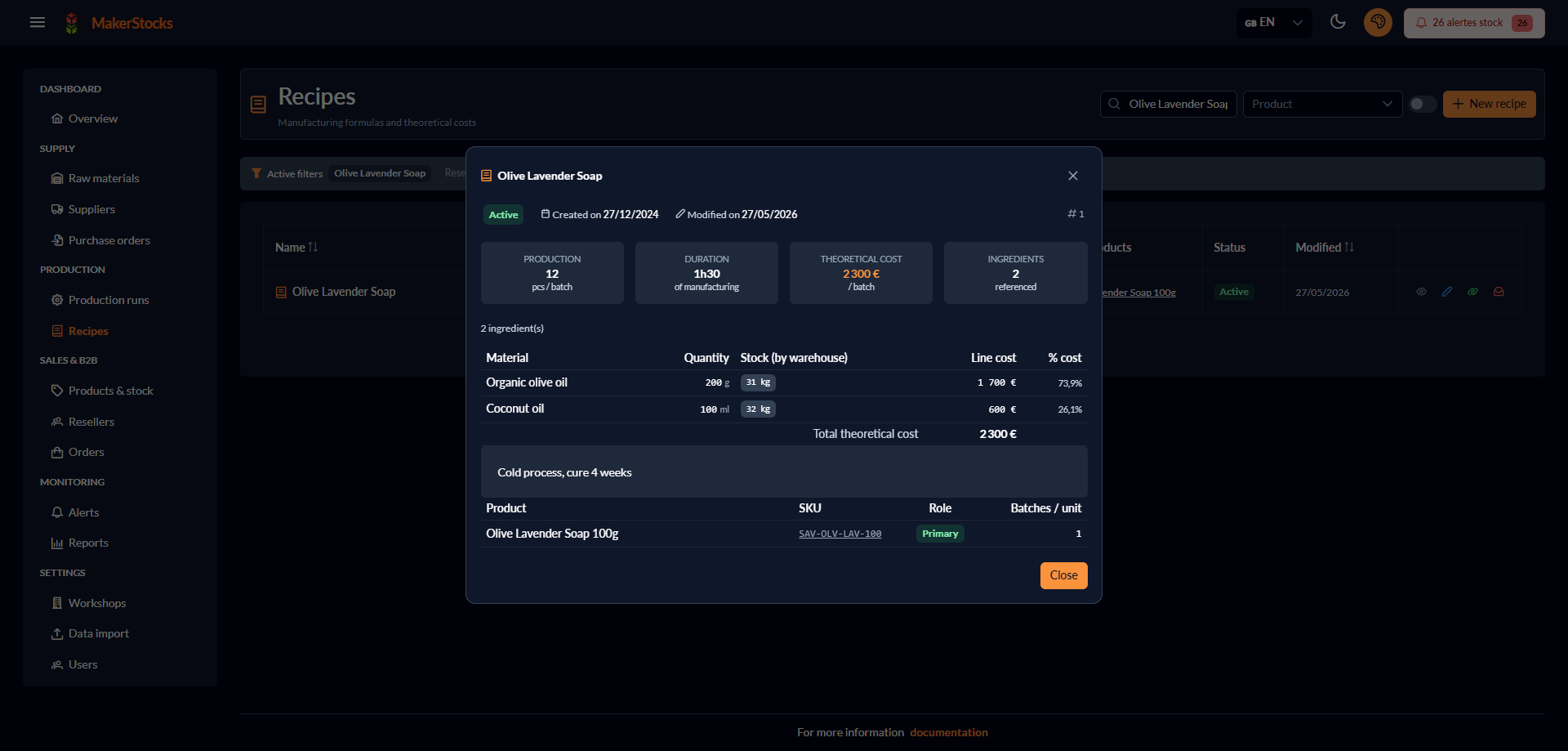
Task: Click the Organic olive oil row
Action: pos(784,382)
